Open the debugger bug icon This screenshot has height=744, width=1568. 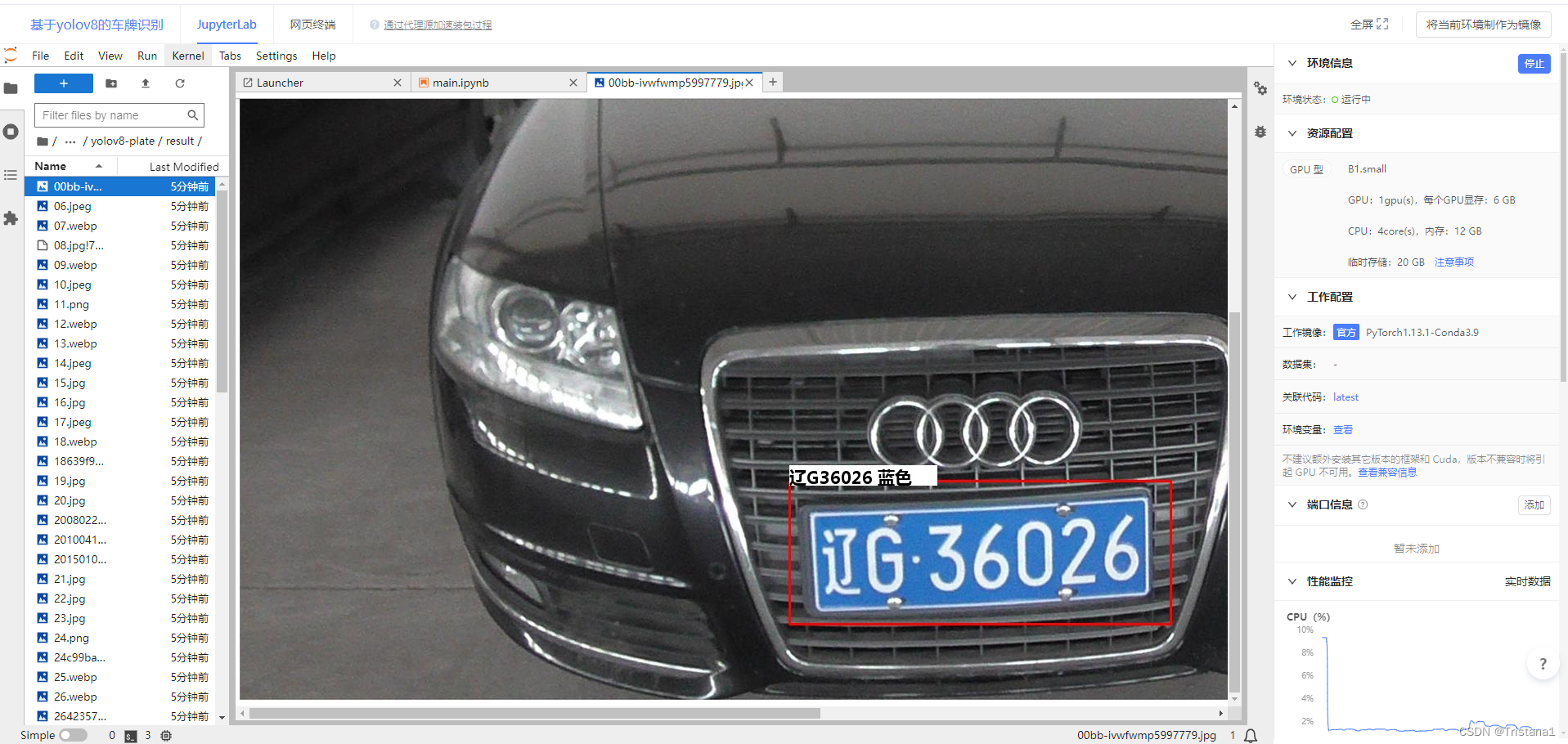(x=1260, y=132)
